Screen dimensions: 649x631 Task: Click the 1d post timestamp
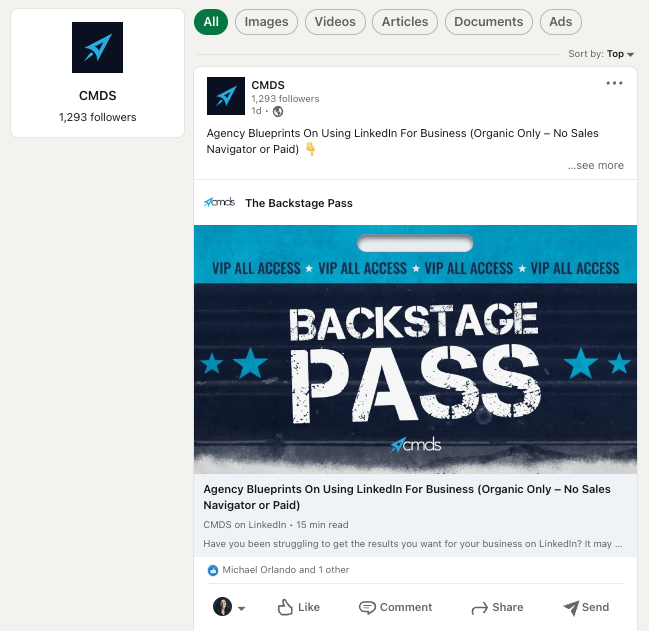tap(256, 111)
